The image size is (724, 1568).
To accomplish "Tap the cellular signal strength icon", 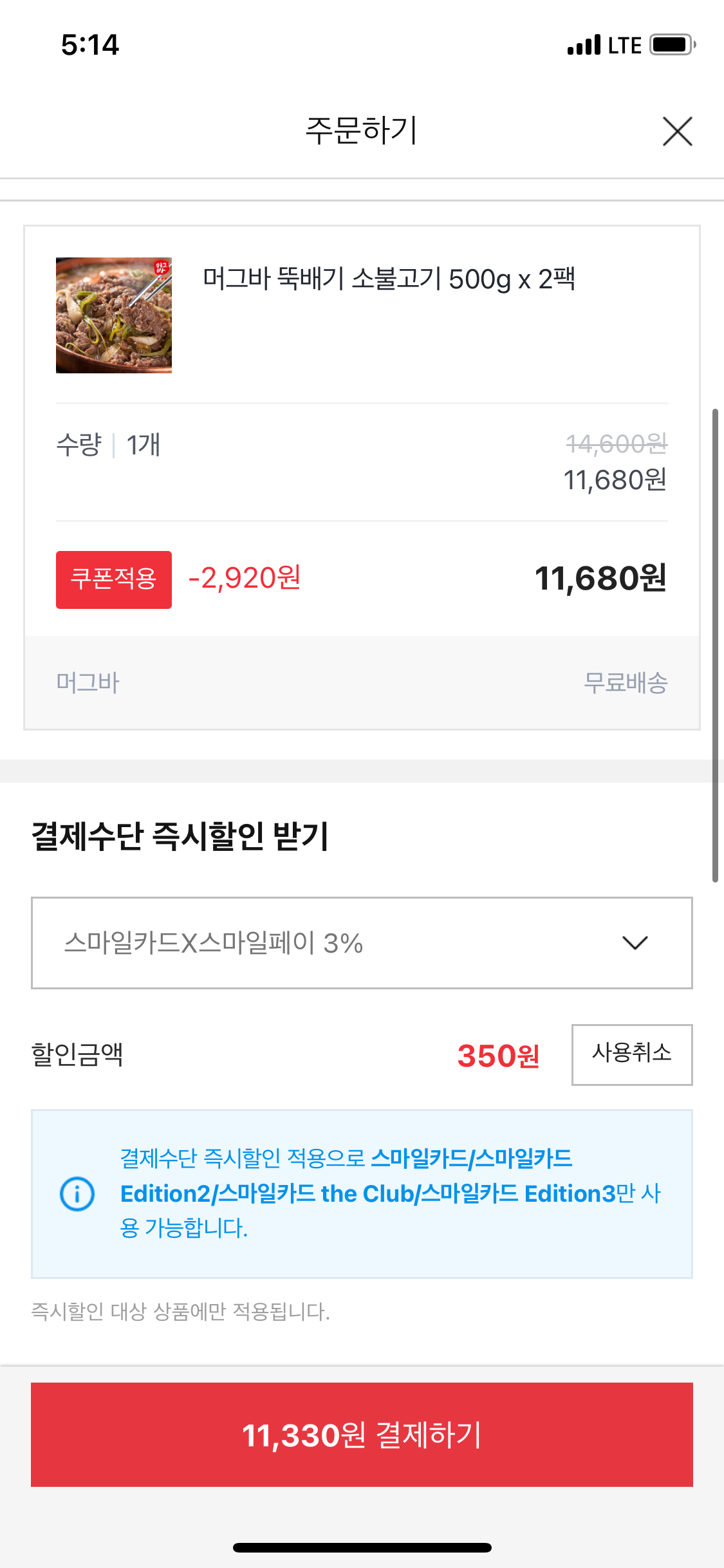I will tap(584, 45).
